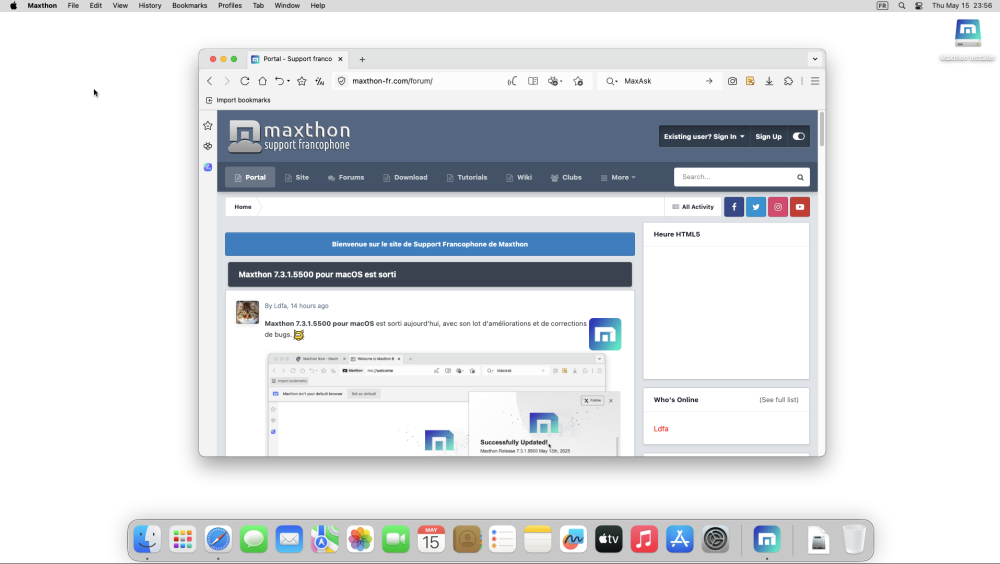Open the forum's Facebook page icon
This screenshot has height=564, width=1000.
click(x=733, y=207)
